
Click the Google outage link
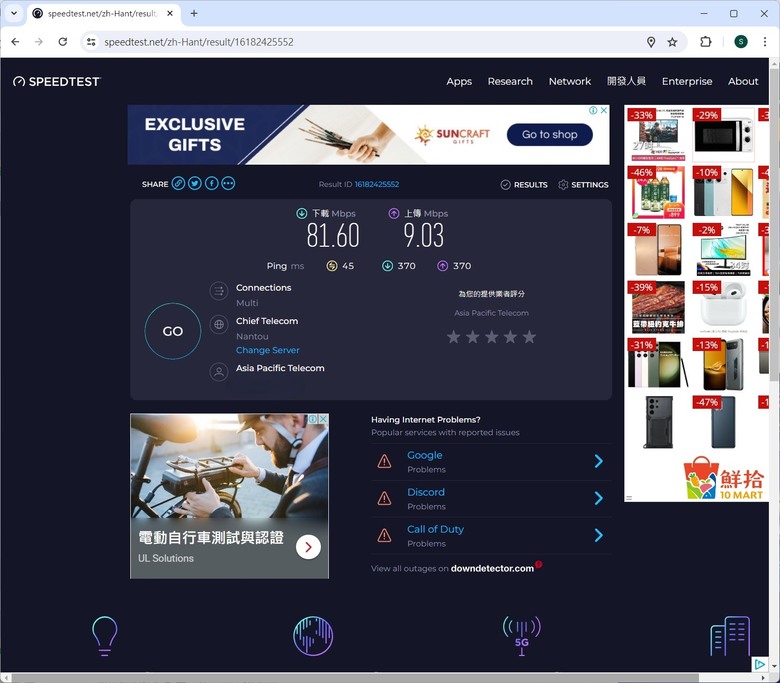coord(424,455)
